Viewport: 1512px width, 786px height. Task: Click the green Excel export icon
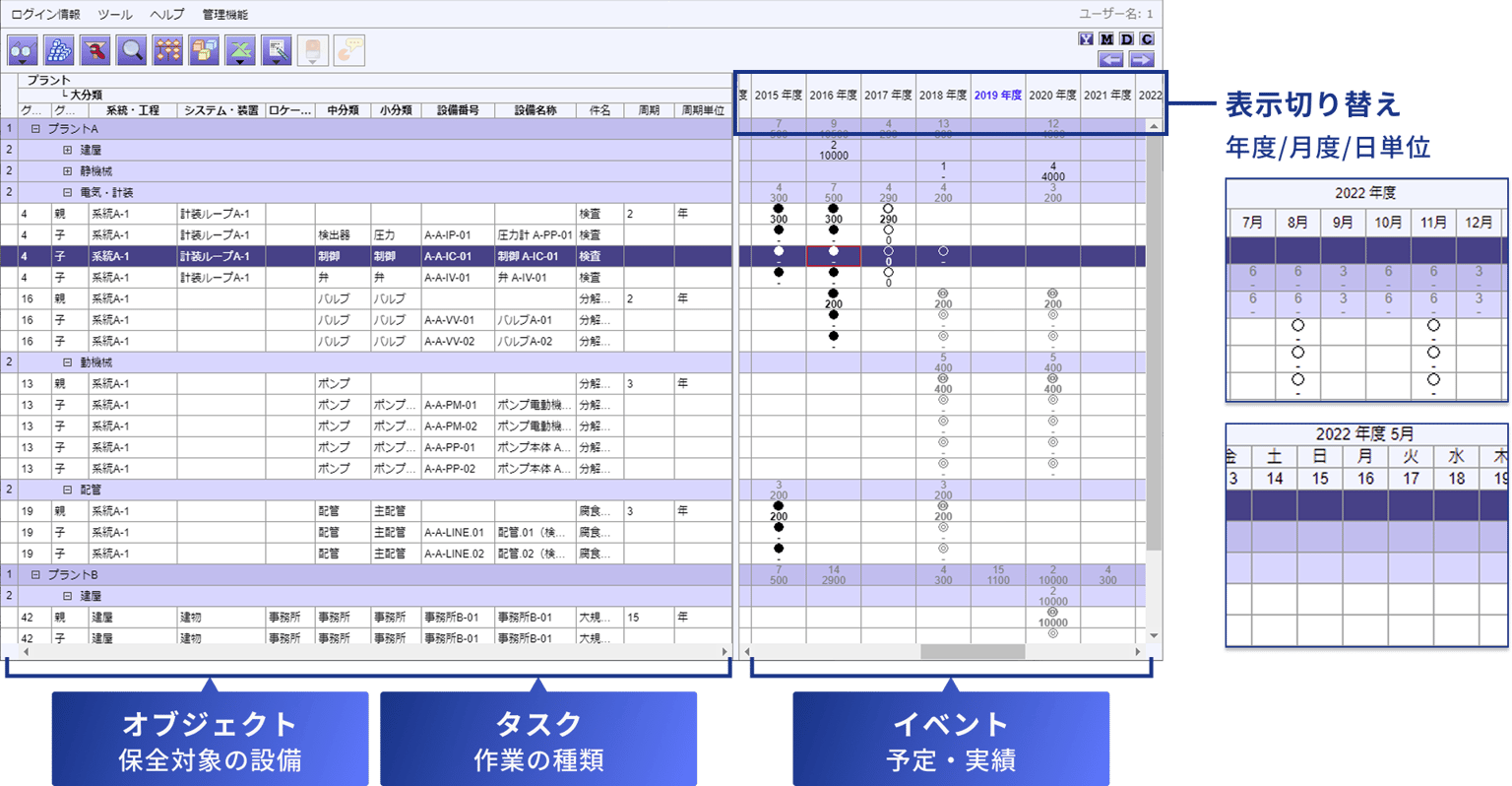point(241,50)
